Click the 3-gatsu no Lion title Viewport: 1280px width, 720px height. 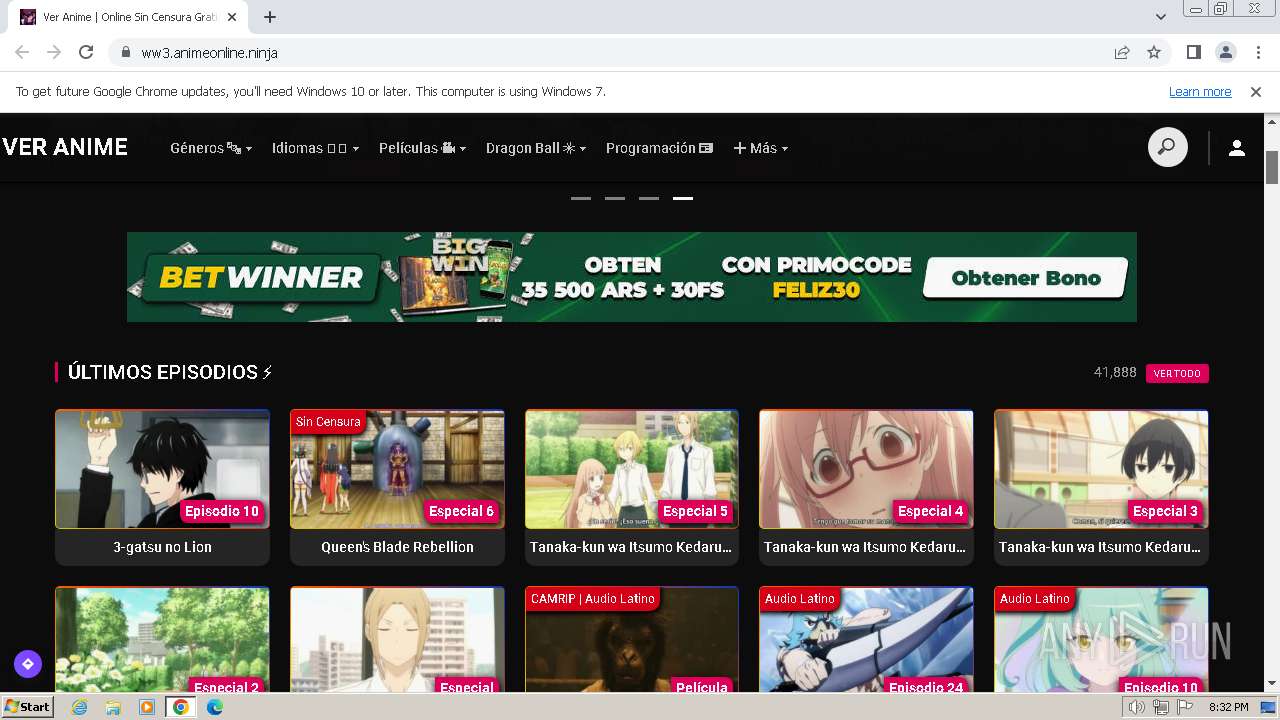pos(162,547)
